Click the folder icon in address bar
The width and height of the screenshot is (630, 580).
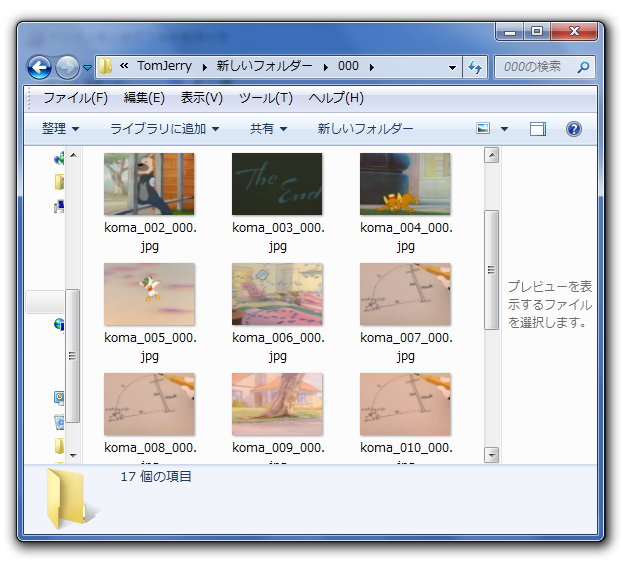click(105, 66)
